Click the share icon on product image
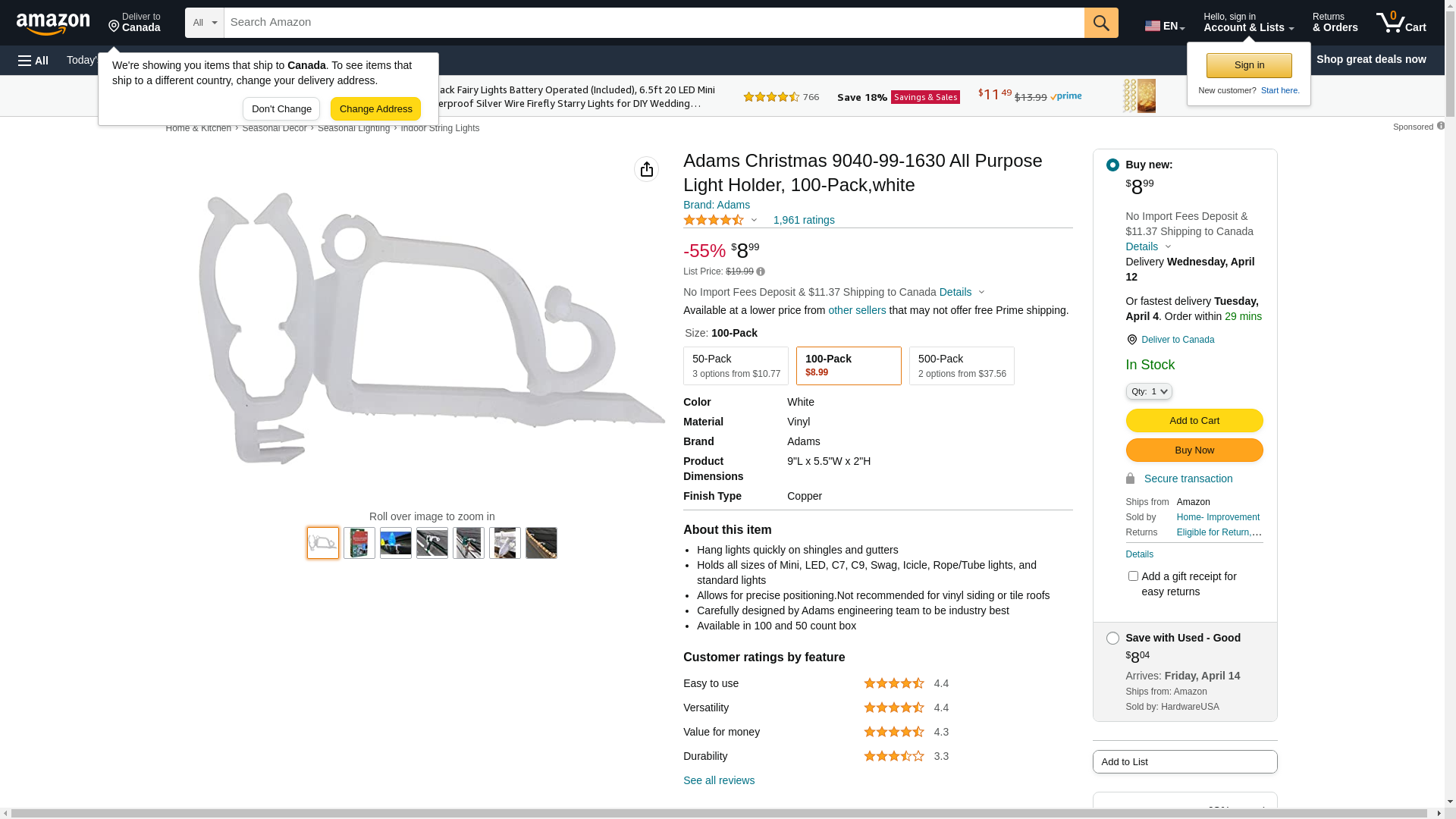The image size is (1456, 819). coord(646,169)
